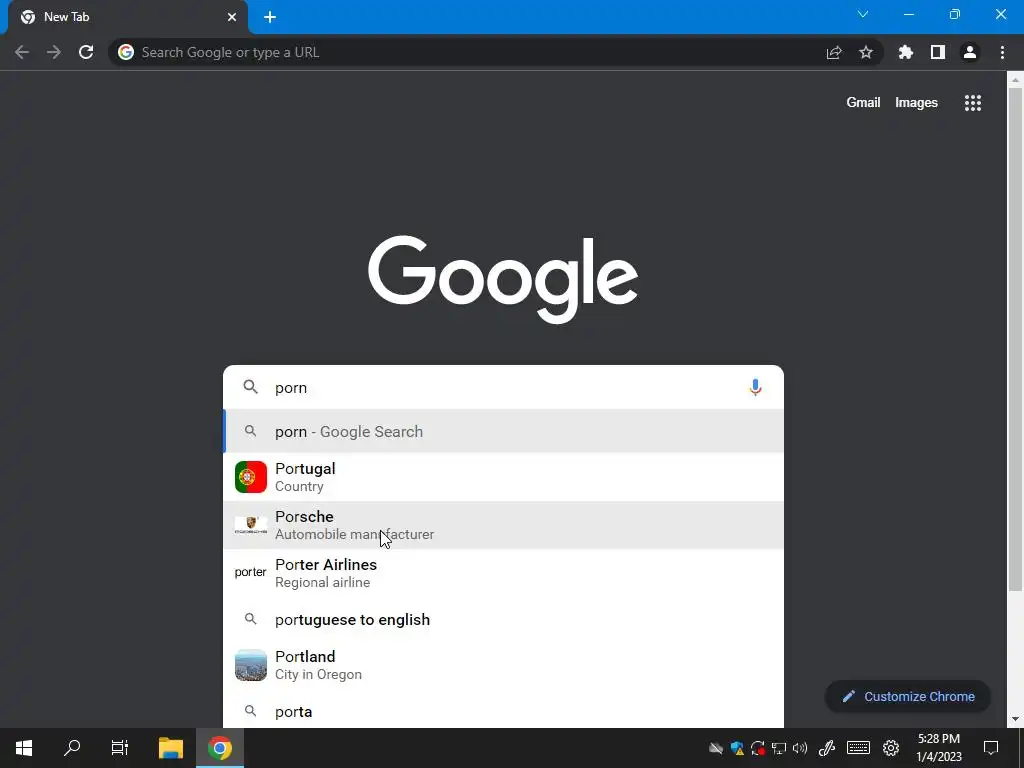
Task: Open the notification center icon
Action: pyautogui.click(x=991, y=748)
